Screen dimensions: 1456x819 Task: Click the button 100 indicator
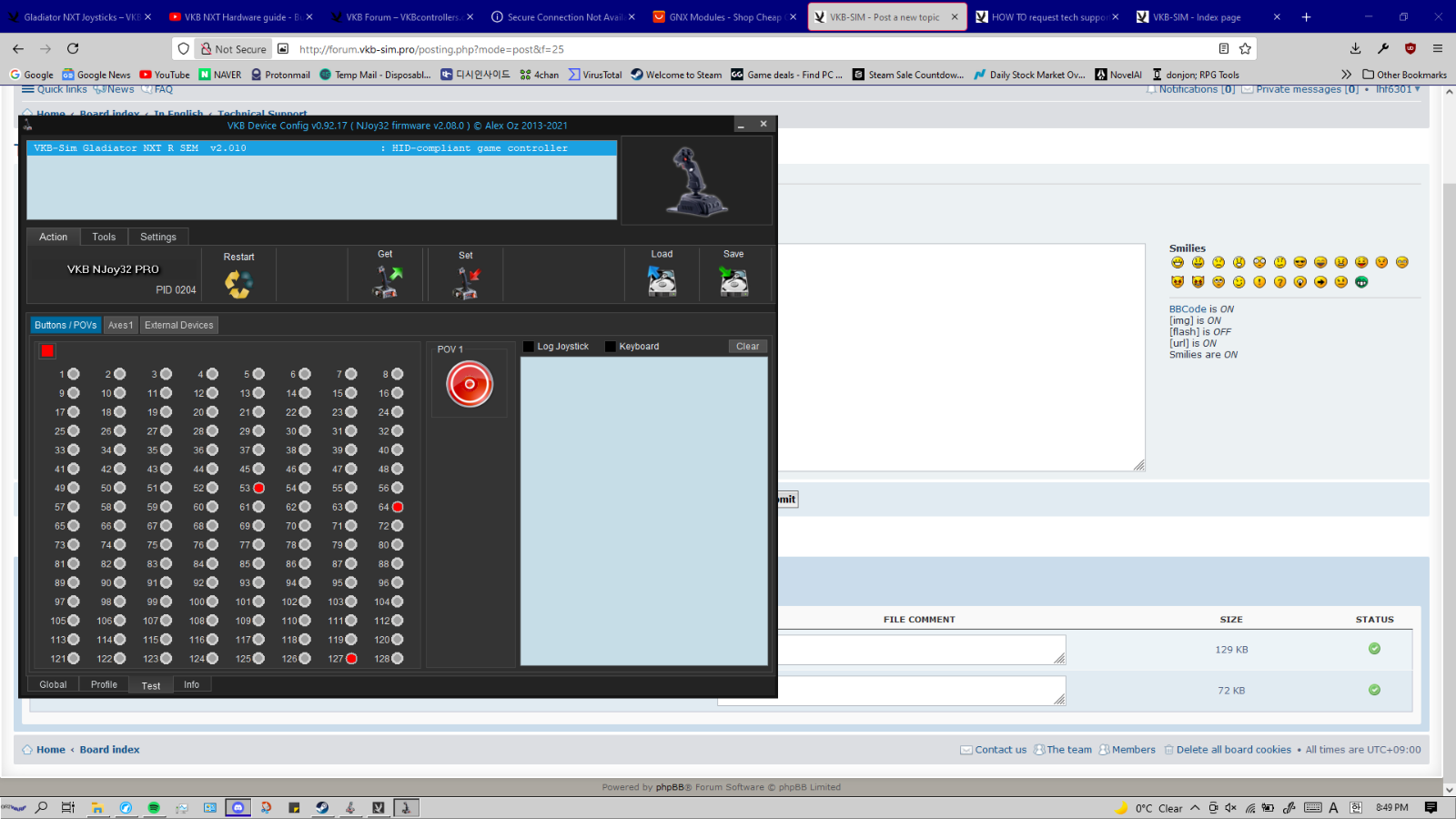[x=212, y=602]
